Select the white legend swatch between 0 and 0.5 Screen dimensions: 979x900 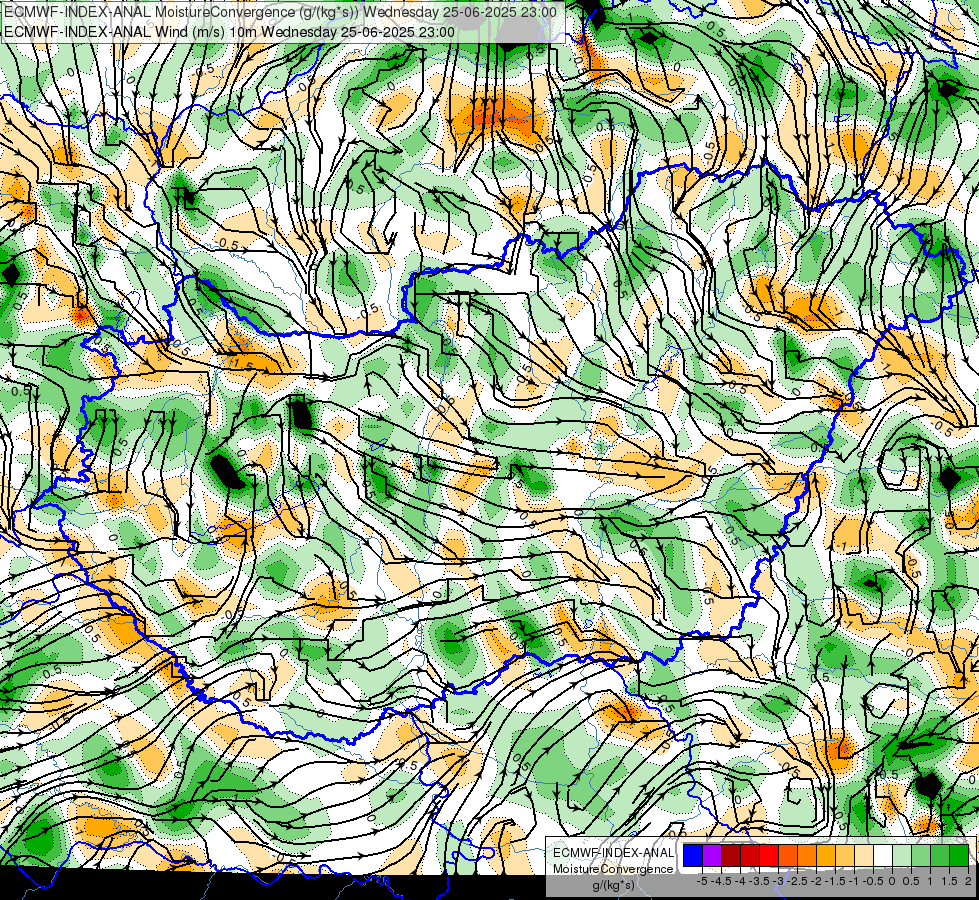coord(883,856)
